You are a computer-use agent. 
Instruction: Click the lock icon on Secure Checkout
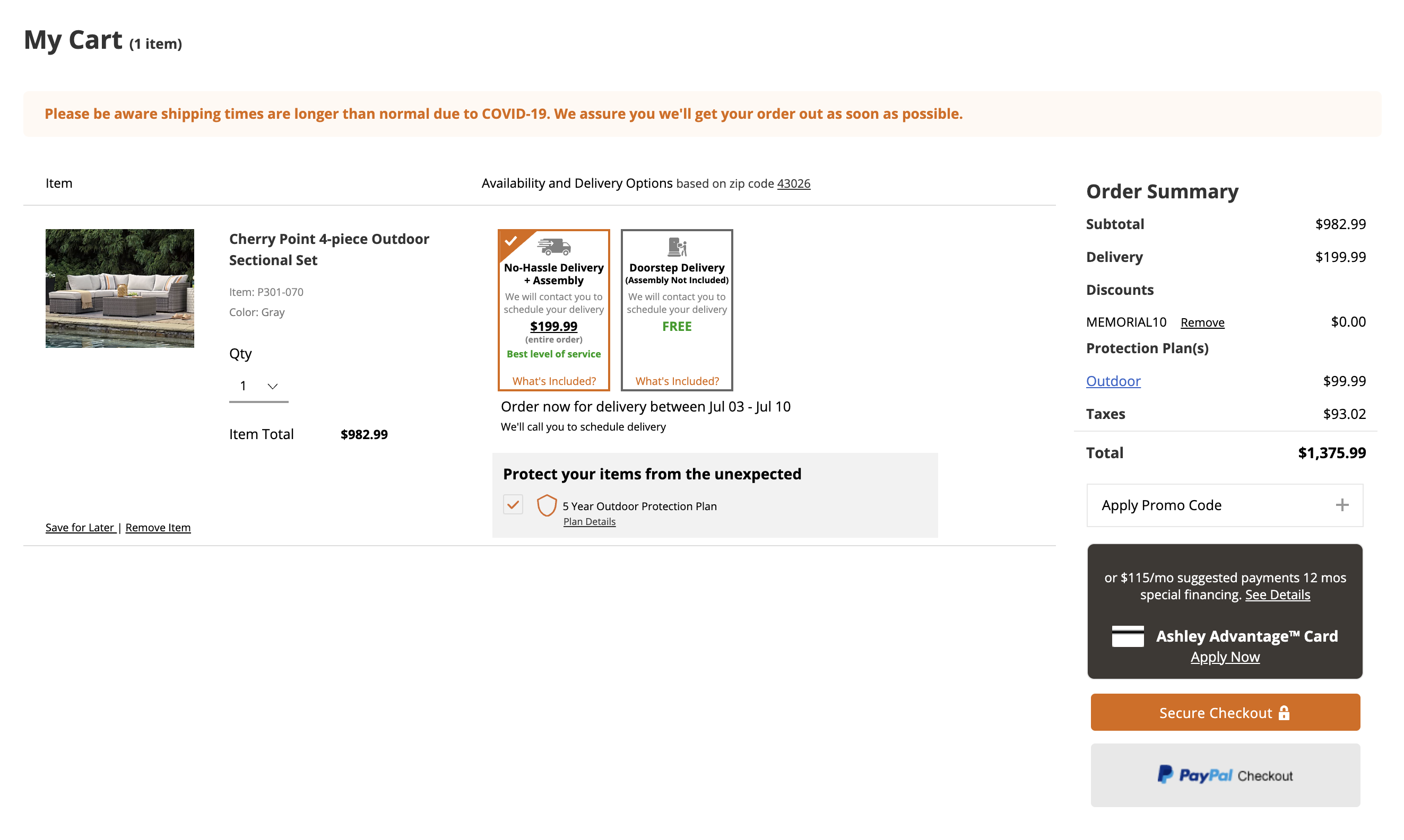point(1284,712)
